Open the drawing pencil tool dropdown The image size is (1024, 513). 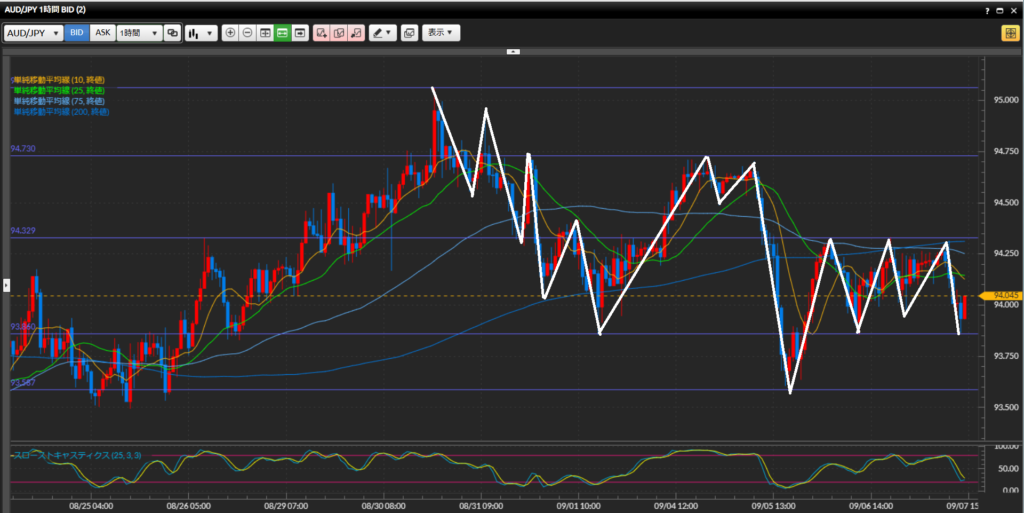coord(382,33)
